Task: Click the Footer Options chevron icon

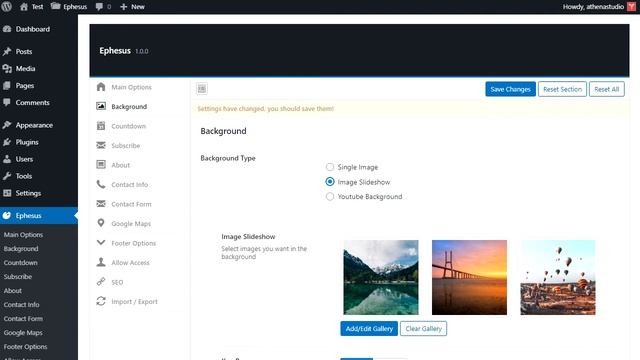Action: pos(101,242)
